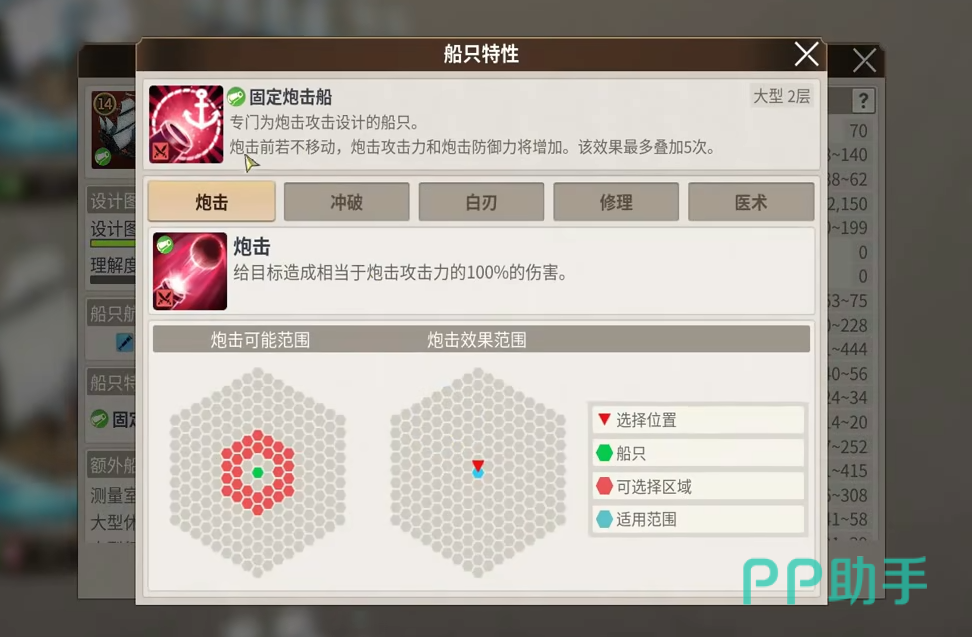Click the red 可选择区域 legend hexagon
The width and height of the screenshot is (972, 637).
[604, 486]
